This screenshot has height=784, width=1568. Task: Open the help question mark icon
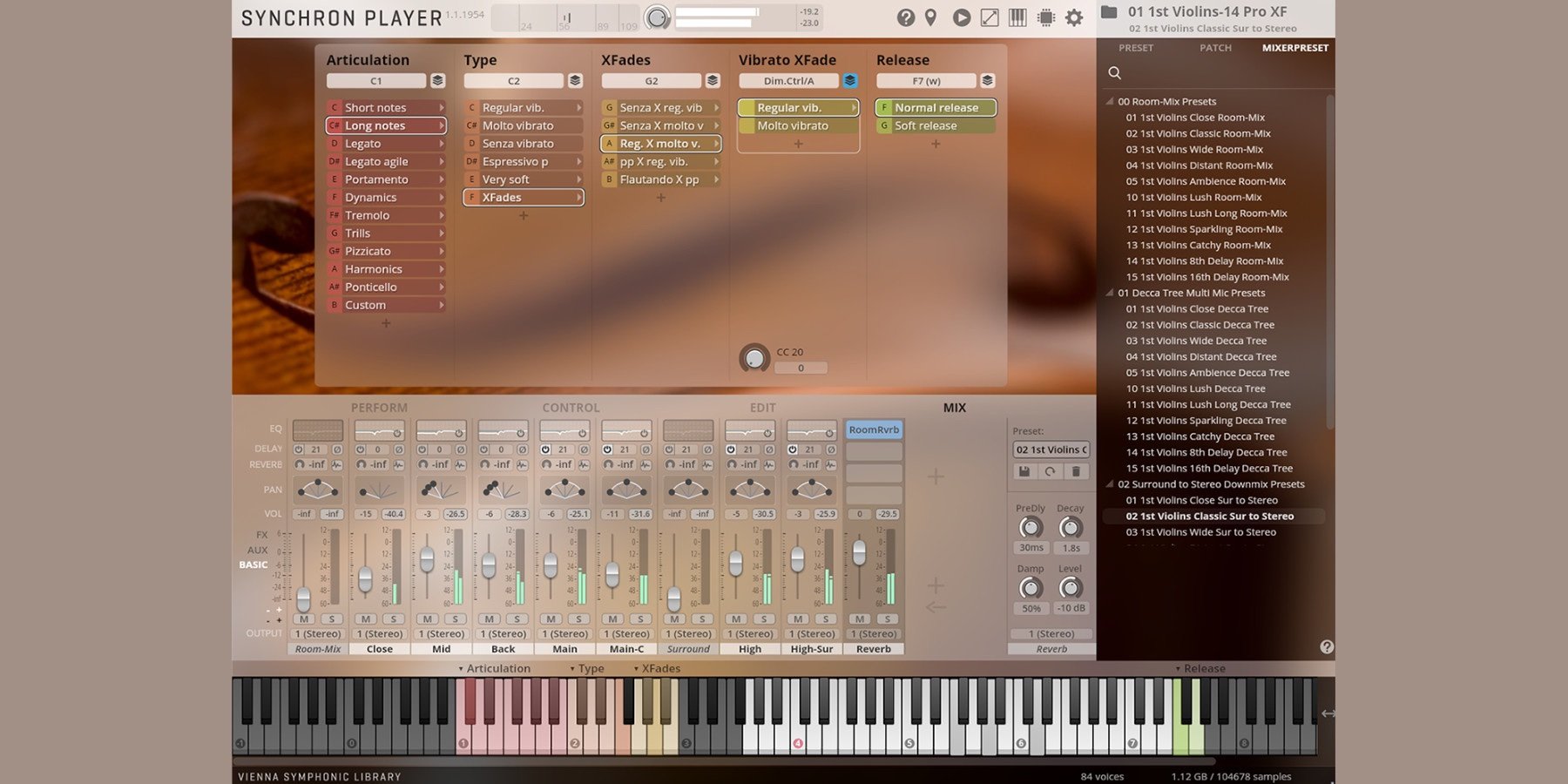tap(906, 17)
